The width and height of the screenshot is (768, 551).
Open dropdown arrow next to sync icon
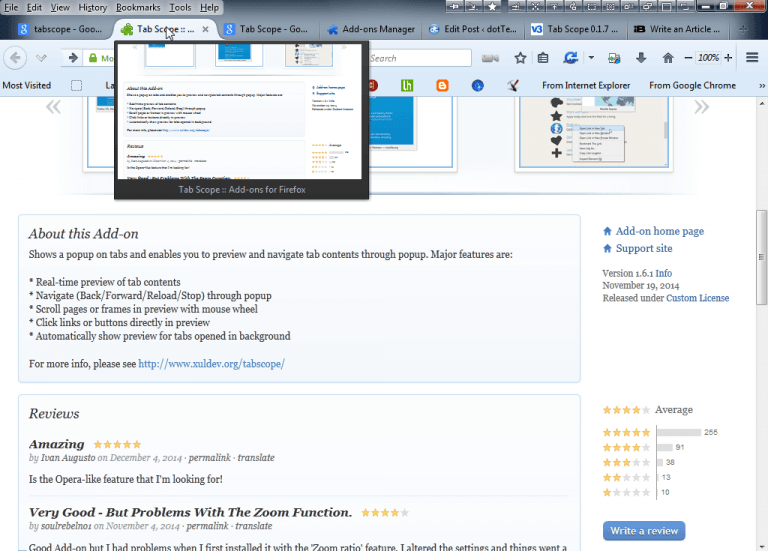(591, 58)
